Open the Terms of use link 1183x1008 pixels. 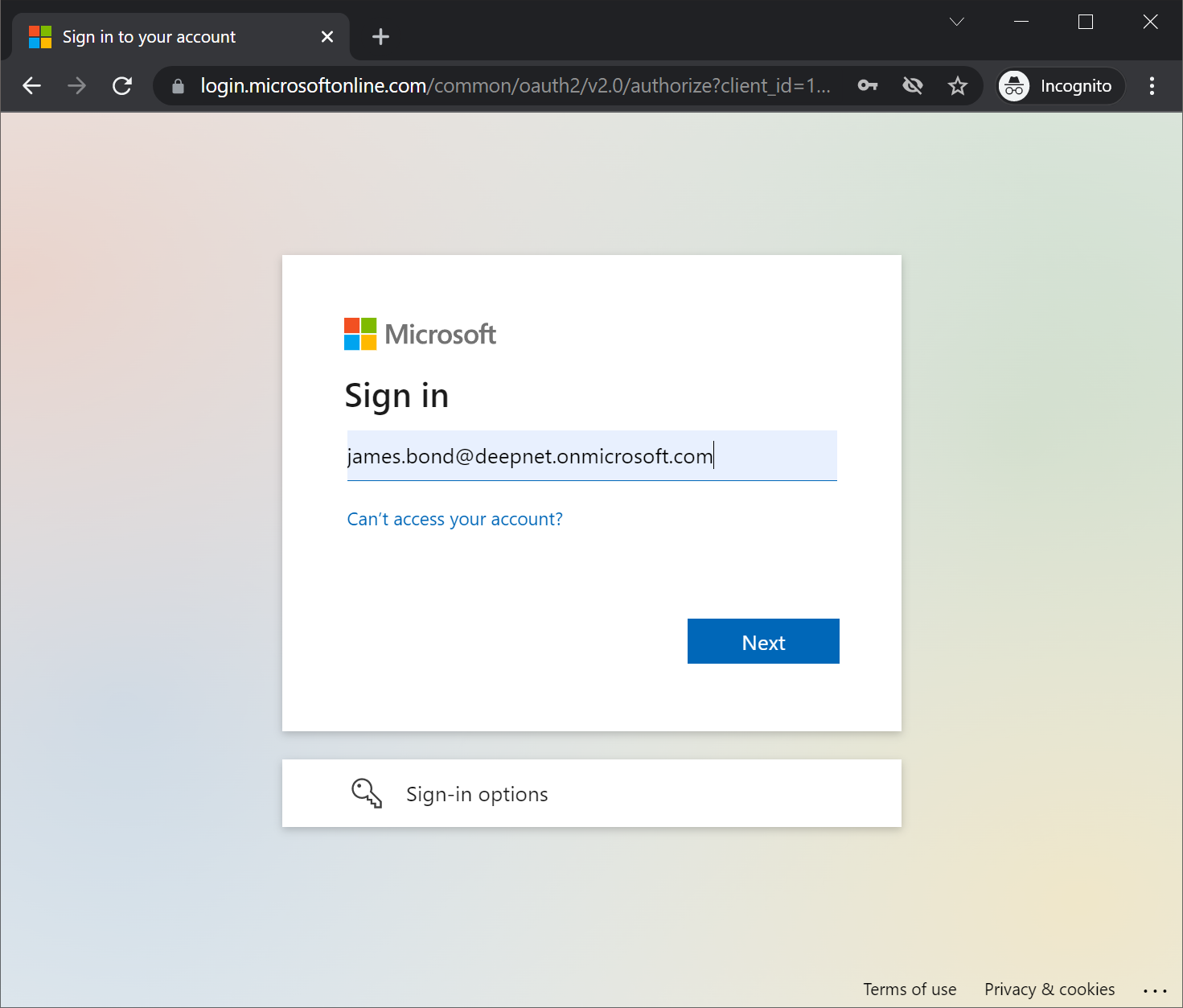pyautogui.click(x=910, y=989)
